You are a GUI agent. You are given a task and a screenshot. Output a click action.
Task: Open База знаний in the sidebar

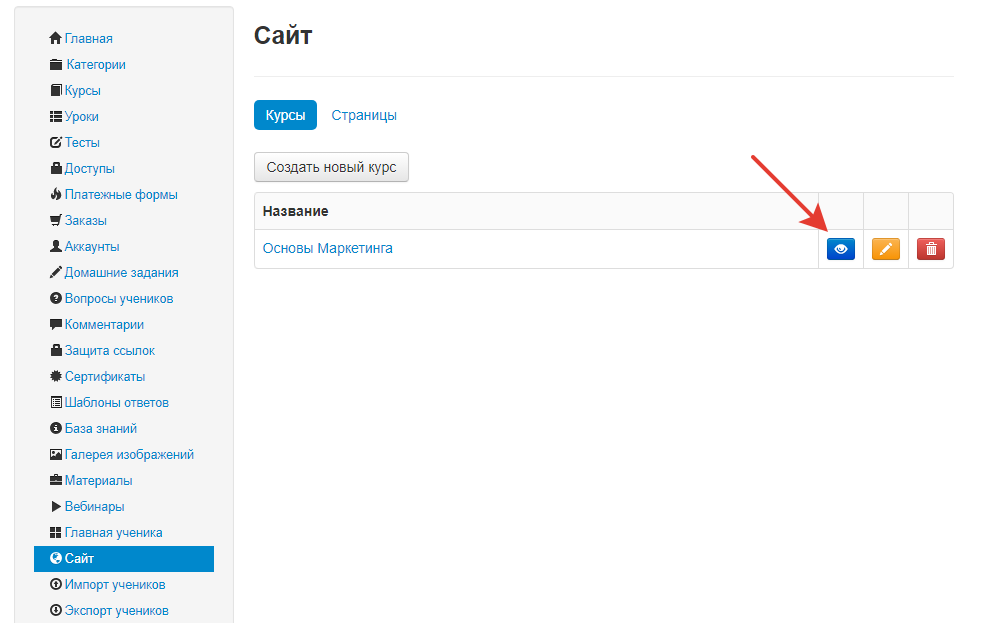[101, 428]
